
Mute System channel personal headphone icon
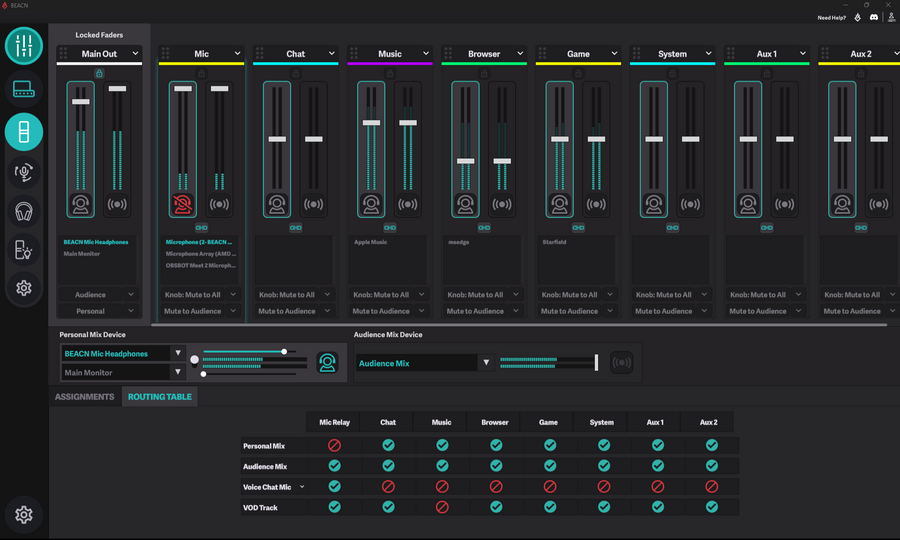(x=654, y=204)
